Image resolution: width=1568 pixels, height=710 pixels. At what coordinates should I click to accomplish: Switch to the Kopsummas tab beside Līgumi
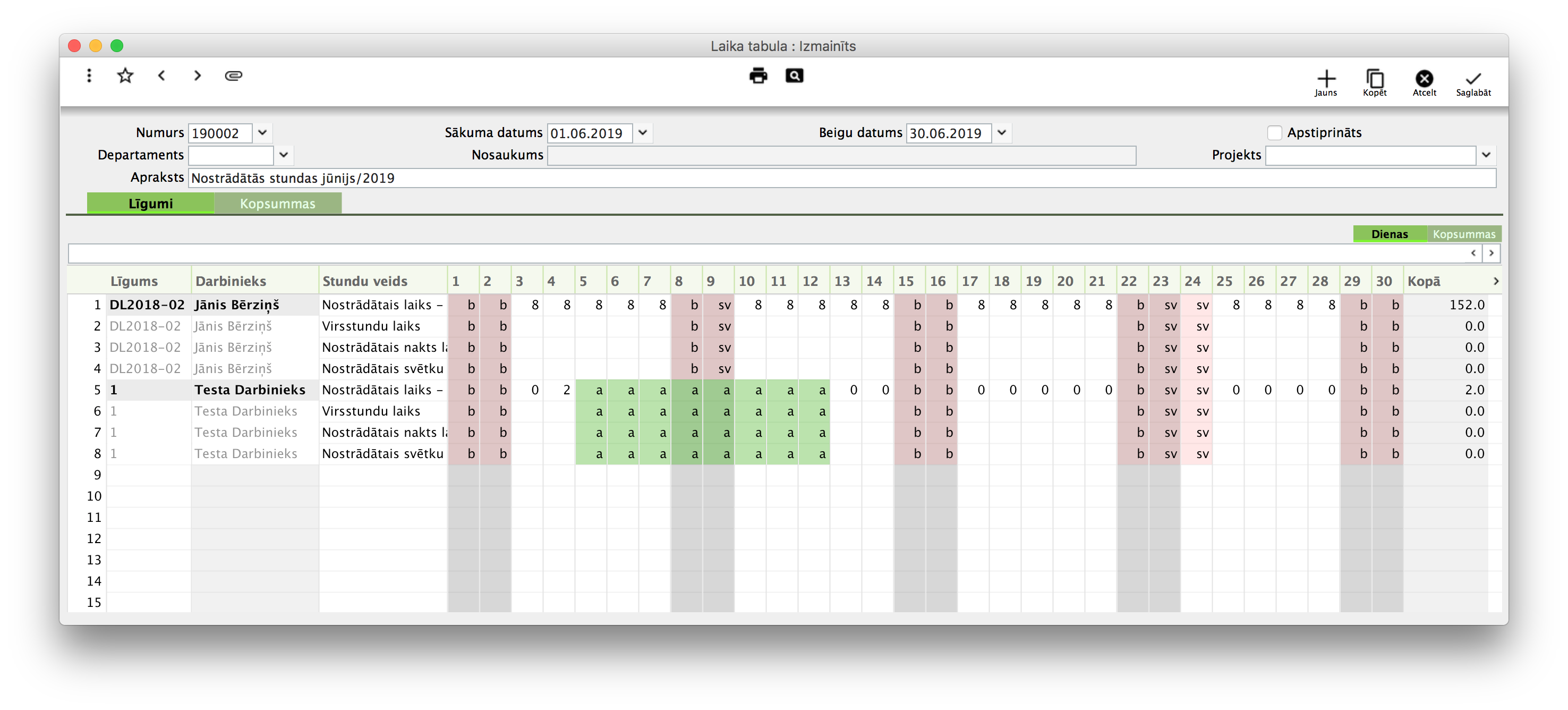(x=278, y=204)
